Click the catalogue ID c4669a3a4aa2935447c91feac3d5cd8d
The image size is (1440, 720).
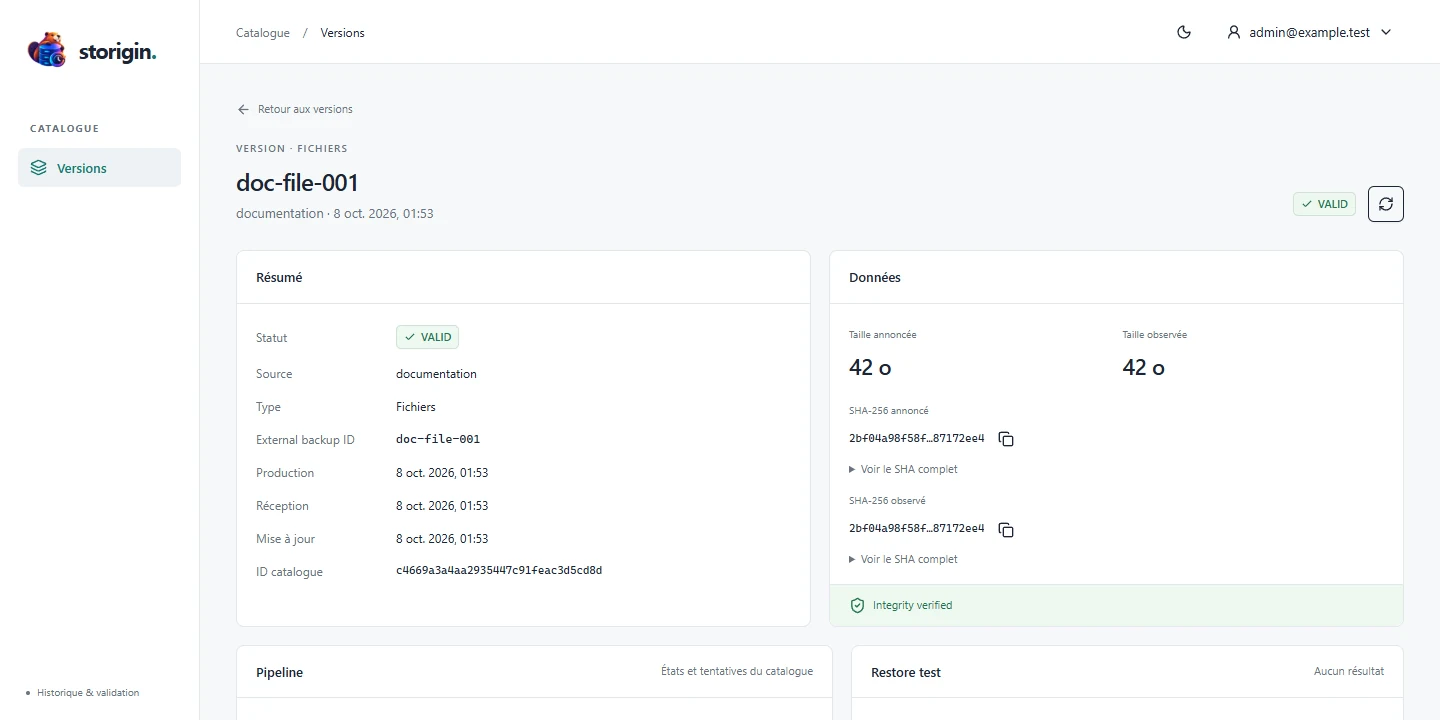[x=499, y=571]
